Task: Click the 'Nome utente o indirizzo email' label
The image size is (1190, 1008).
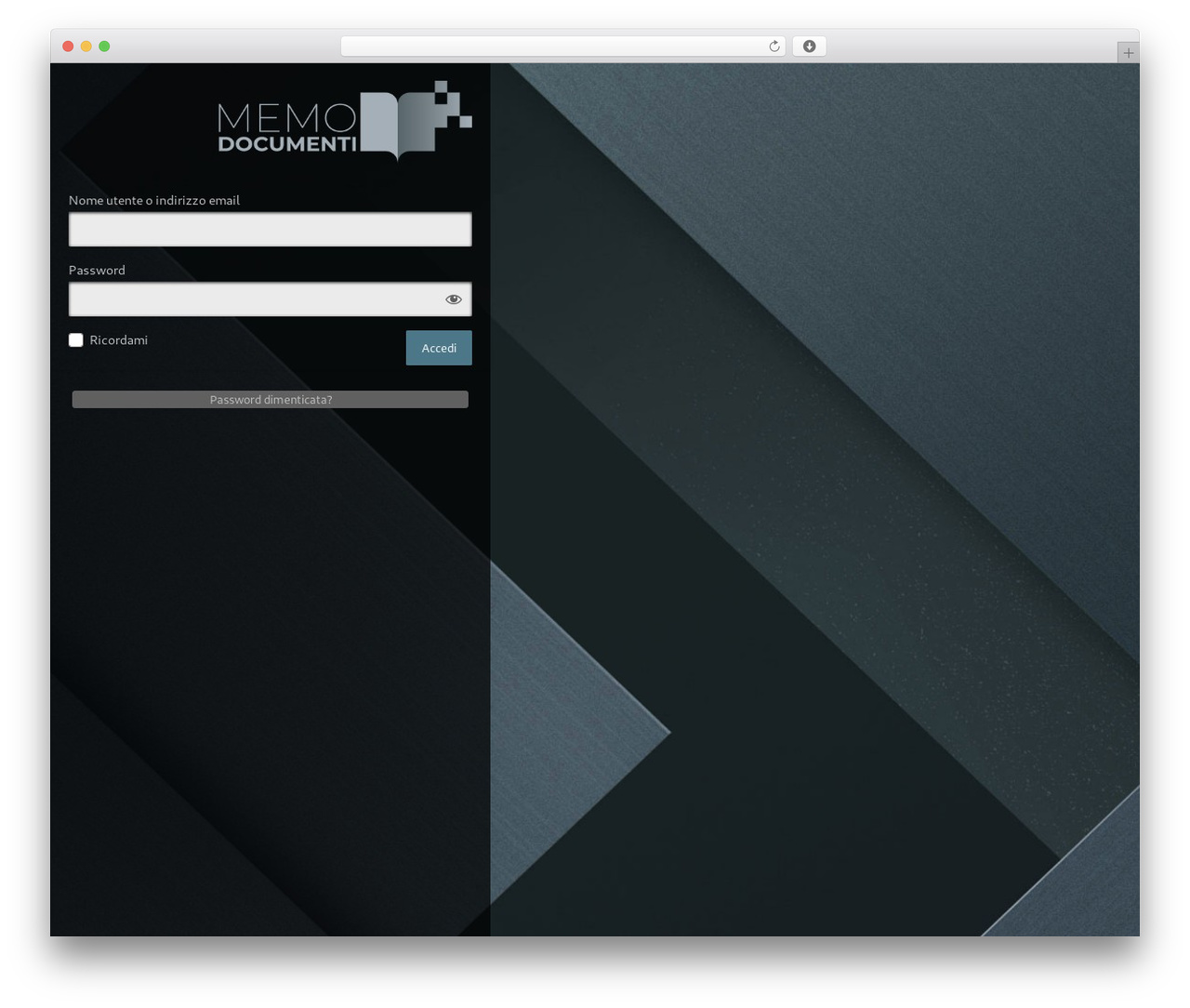Action: pyautogui.click(x=154, y=201)
